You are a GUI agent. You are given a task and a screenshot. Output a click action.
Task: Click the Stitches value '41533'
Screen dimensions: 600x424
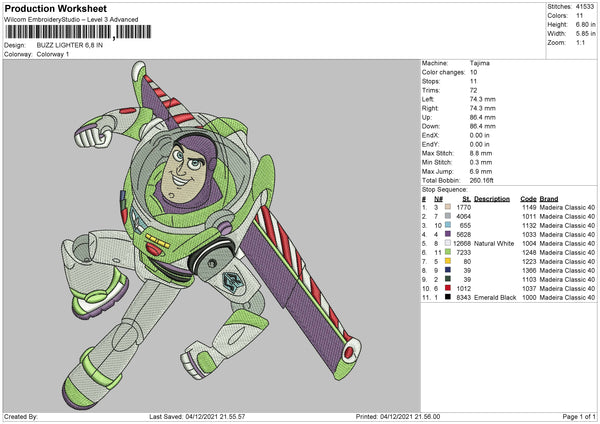(585, 7)
